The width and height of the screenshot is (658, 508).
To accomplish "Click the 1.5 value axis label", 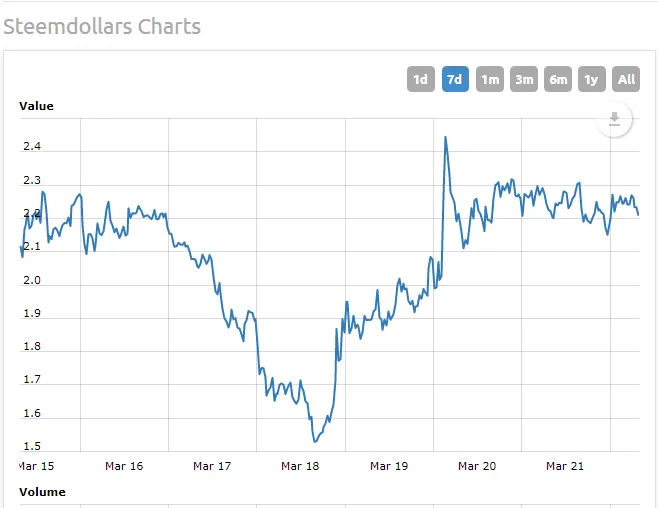I will [32, 446].
